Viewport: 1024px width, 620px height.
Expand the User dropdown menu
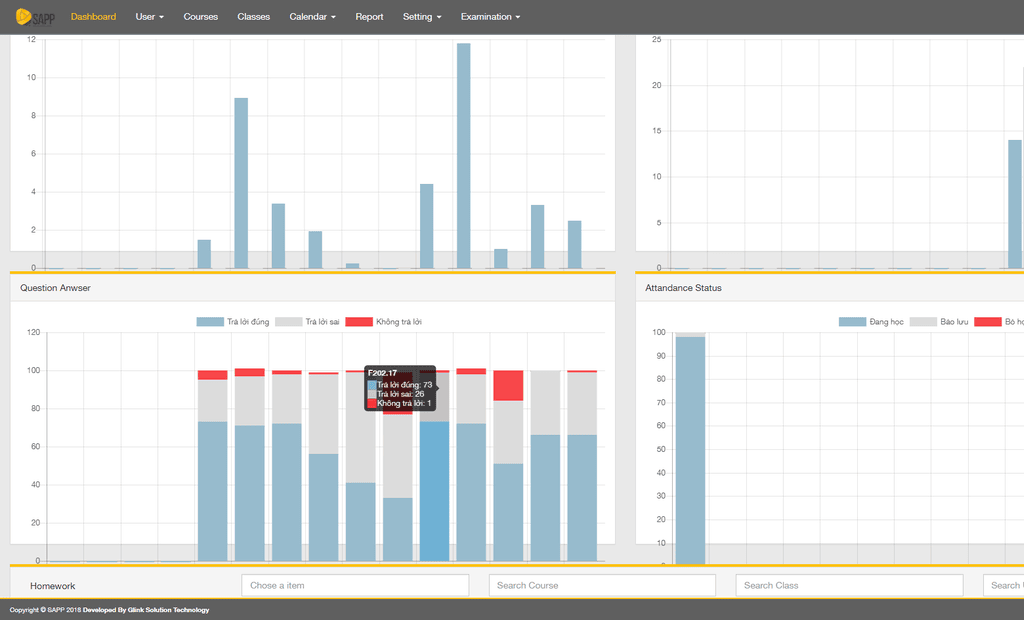[x=149, y=17]
